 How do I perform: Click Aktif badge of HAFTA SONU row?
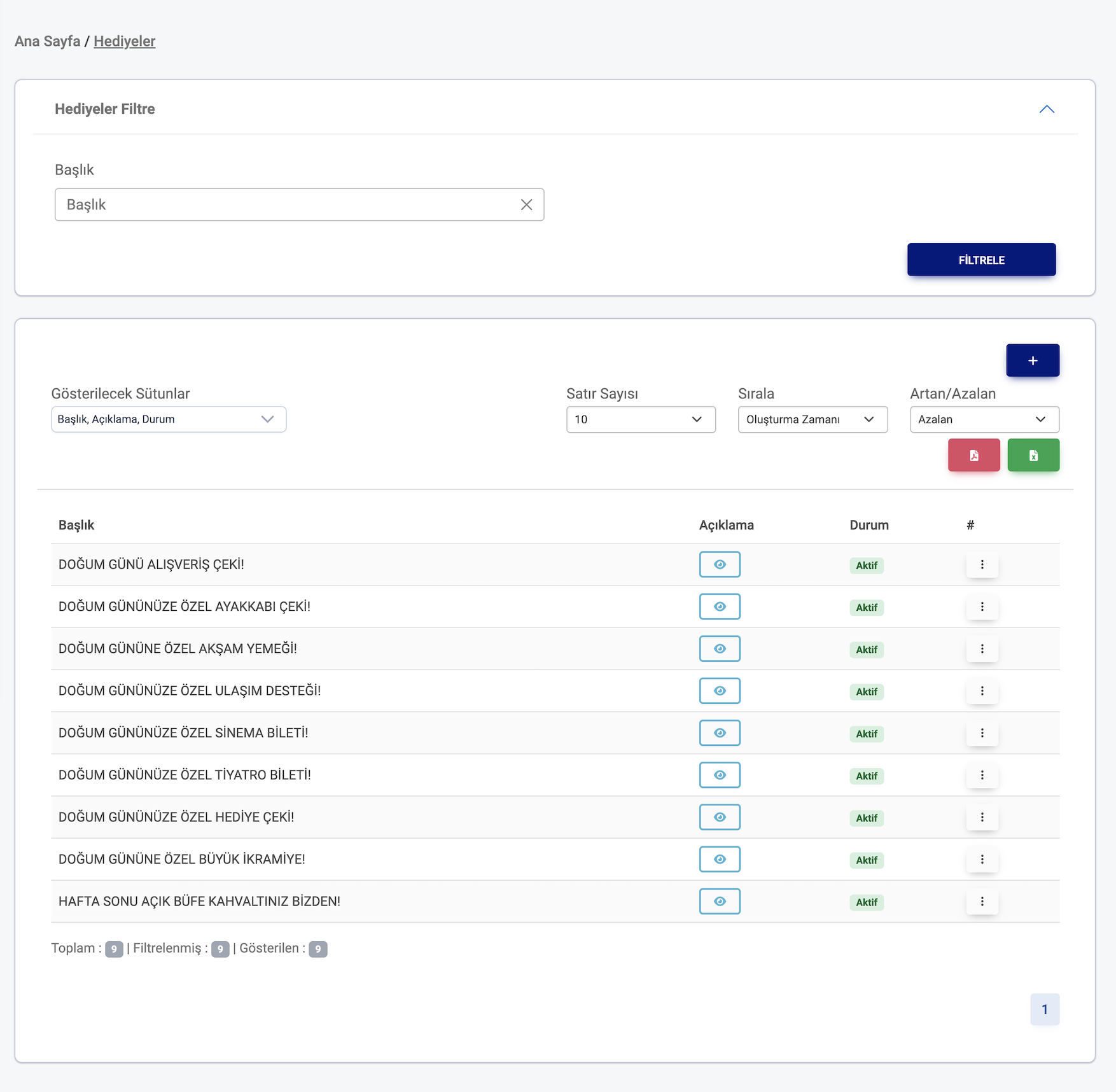(867, 902)
